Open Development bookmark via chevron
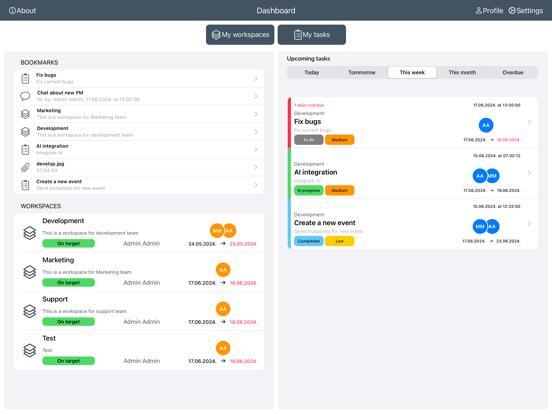The height and width of the screenshot is (414, 552). click(x=256, y=132)
